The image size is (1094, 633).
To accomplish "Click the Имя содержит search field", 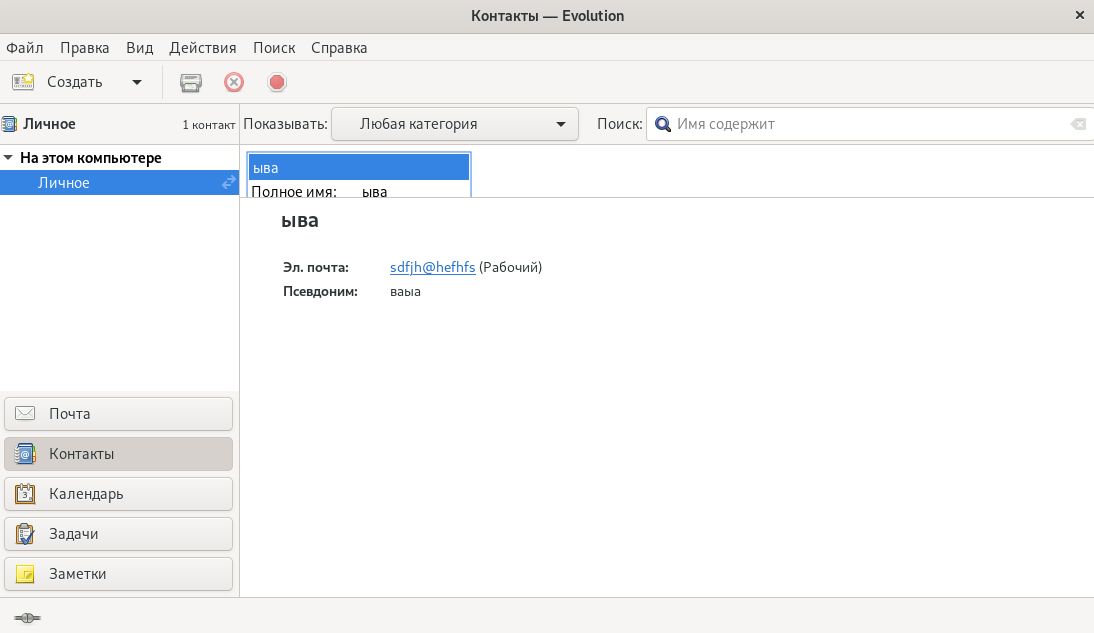I will pyautogui.click(x=869, y=124).
